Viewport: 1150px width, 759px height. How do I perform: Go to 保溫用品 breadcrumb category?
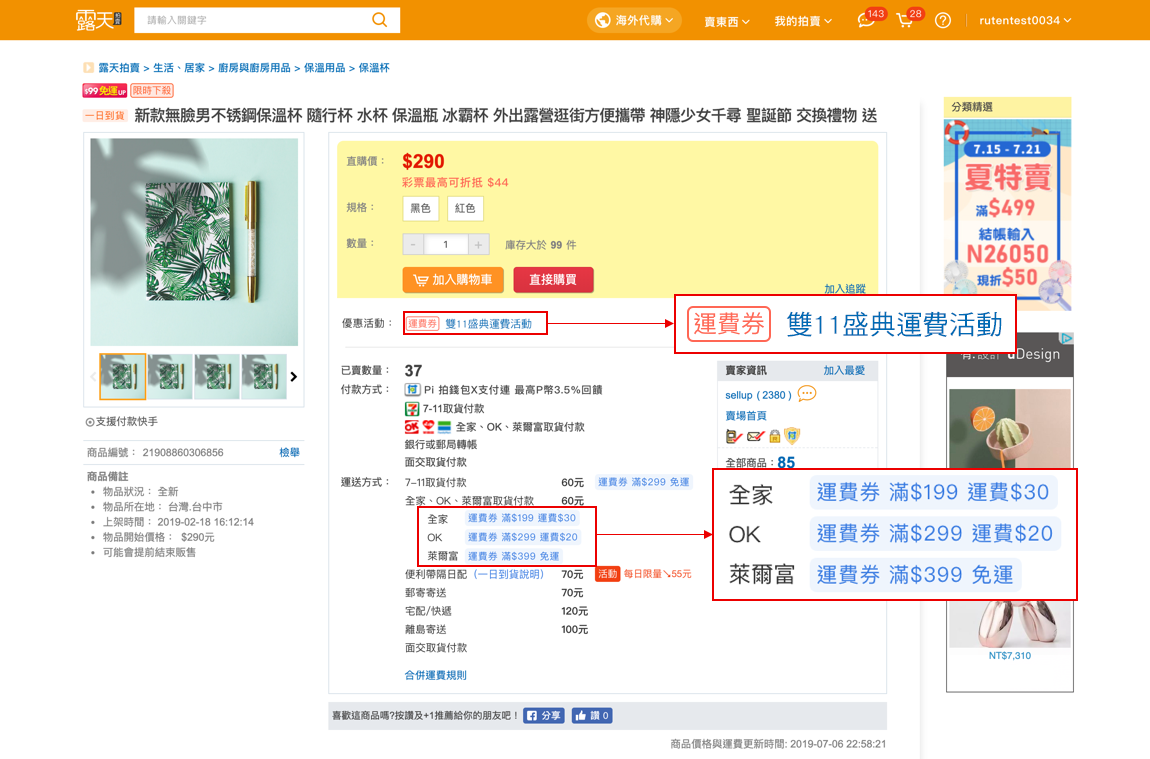[325, 68]
